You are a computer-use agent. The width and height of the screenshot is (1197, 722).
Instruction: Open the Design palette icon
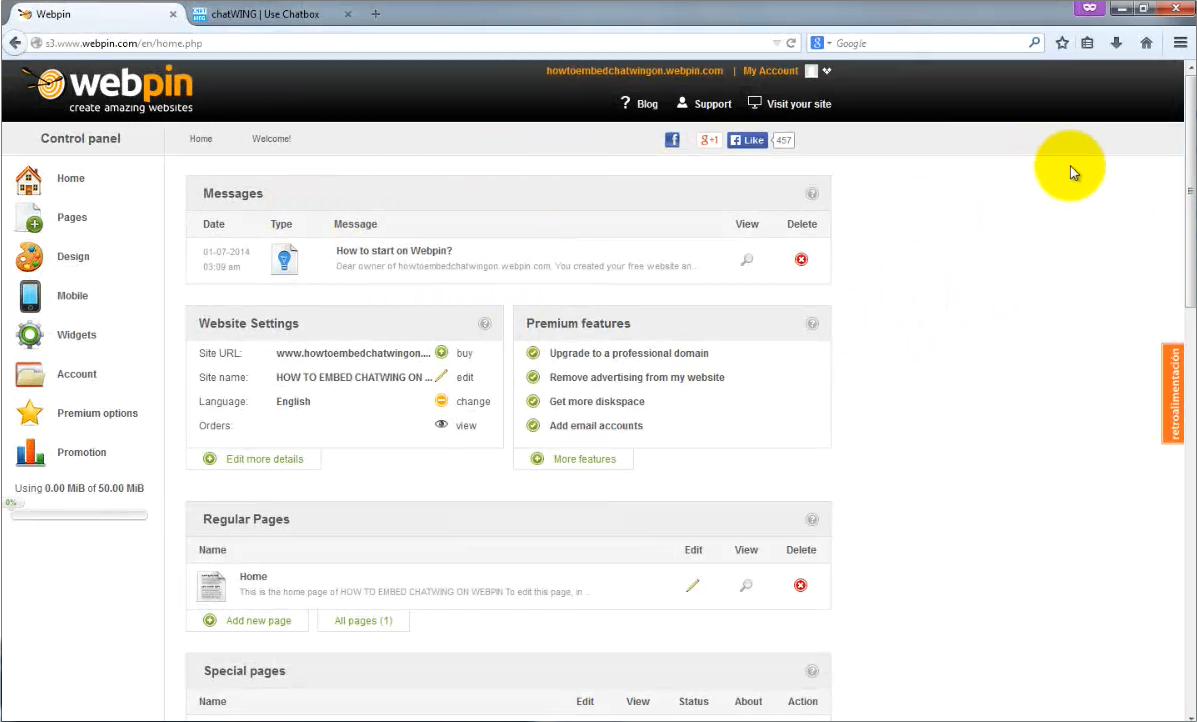tap(29, 257)
